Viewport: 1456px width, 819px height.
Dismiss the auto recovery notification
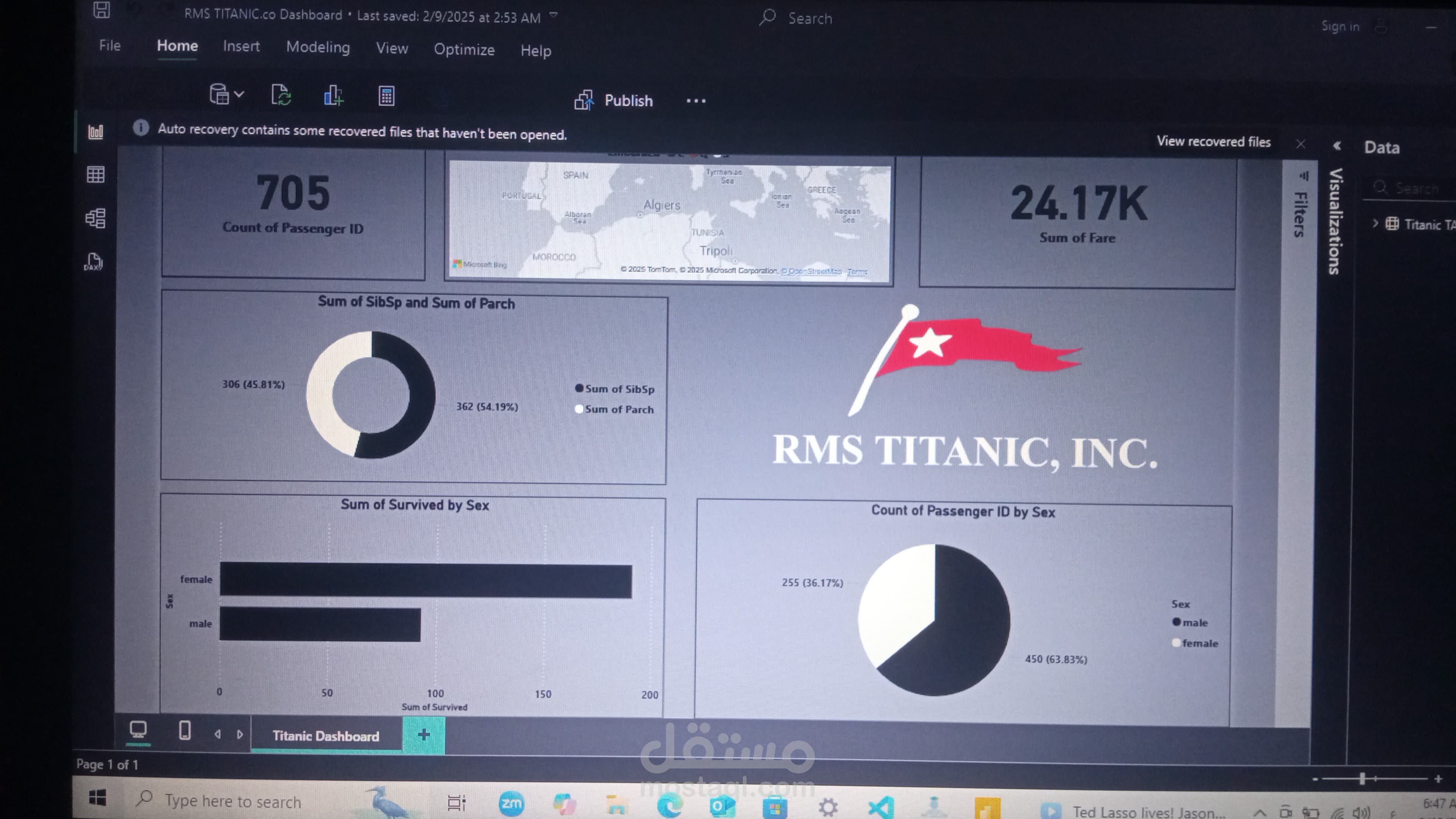pos(1301,144)
